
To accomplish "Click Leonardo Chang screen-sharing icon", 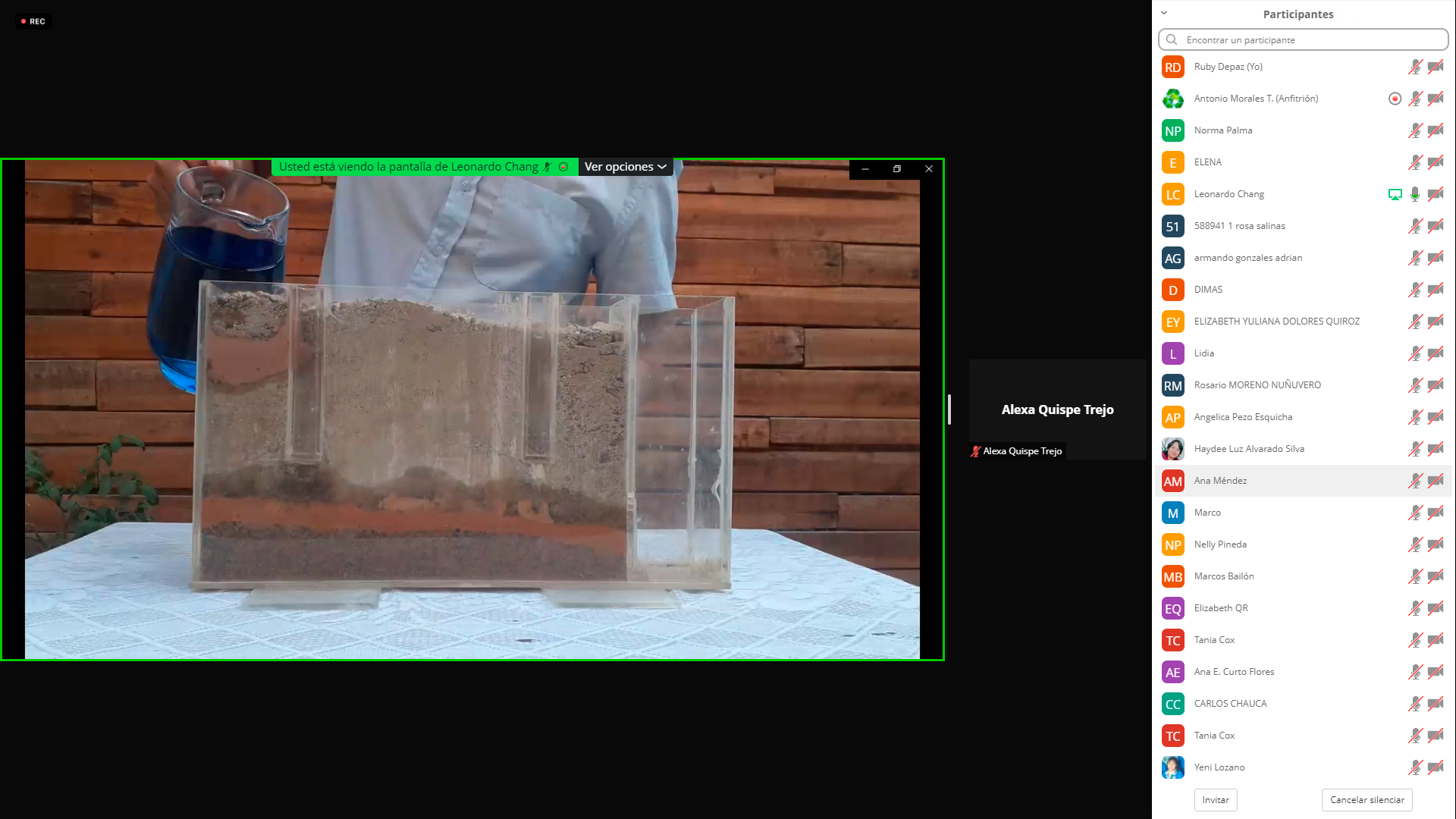I will [x=1395, y=194].
